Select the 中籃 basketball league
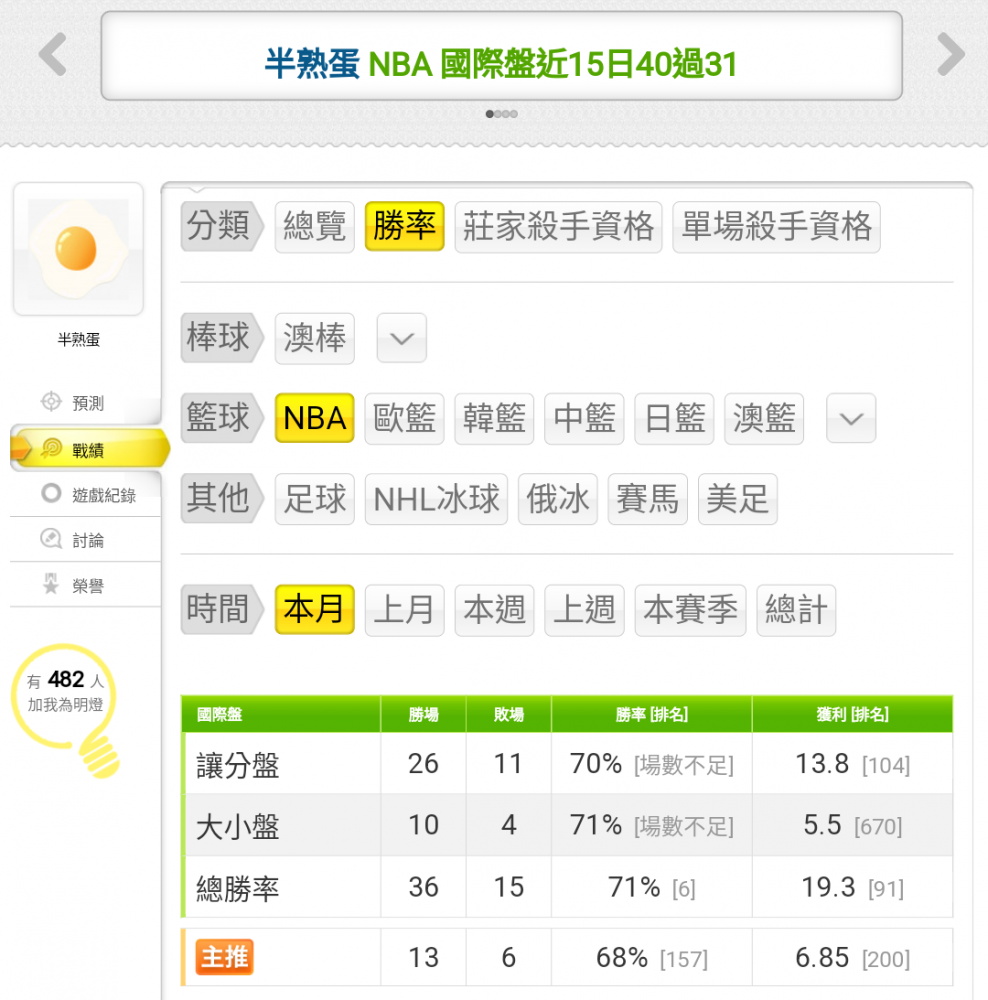This screenshot has height=1000, width=988. point(584,419)
